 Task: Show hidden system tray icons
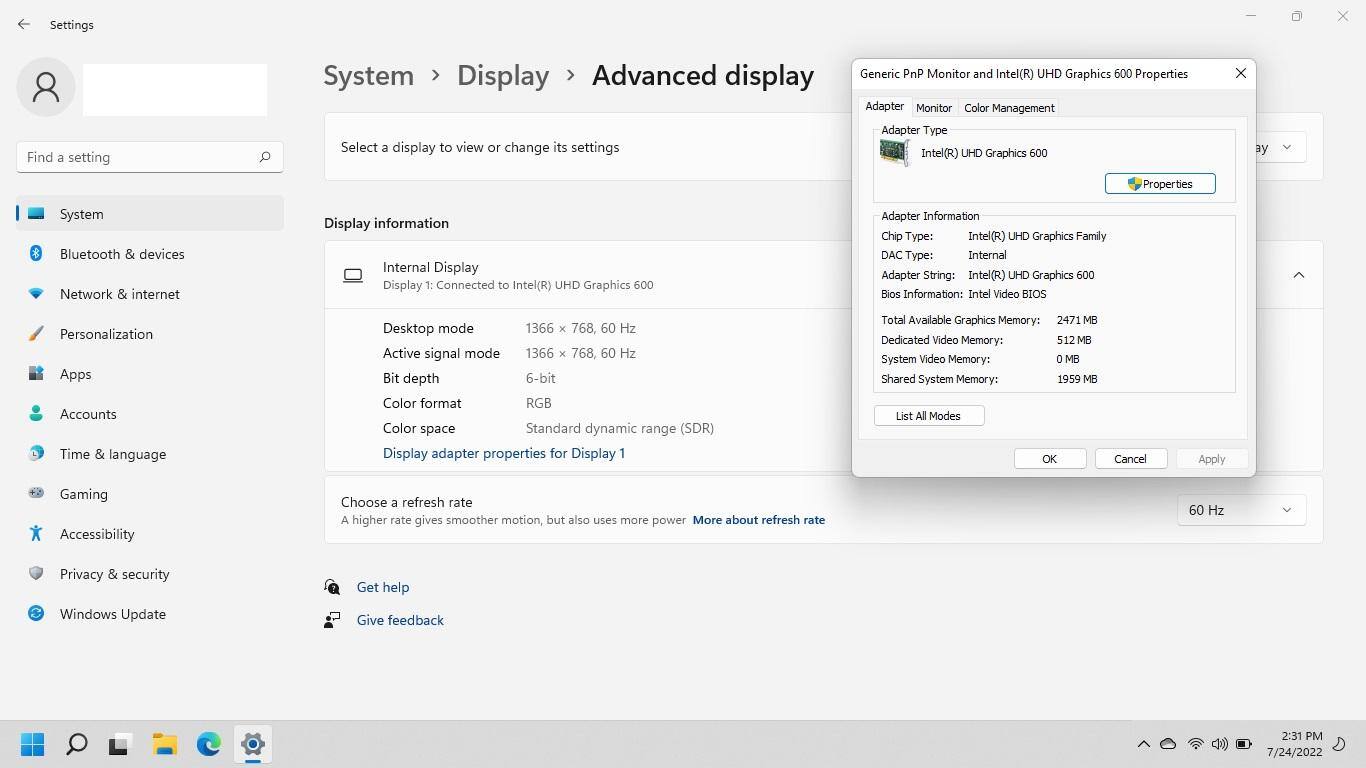(x=1143, y=744)
